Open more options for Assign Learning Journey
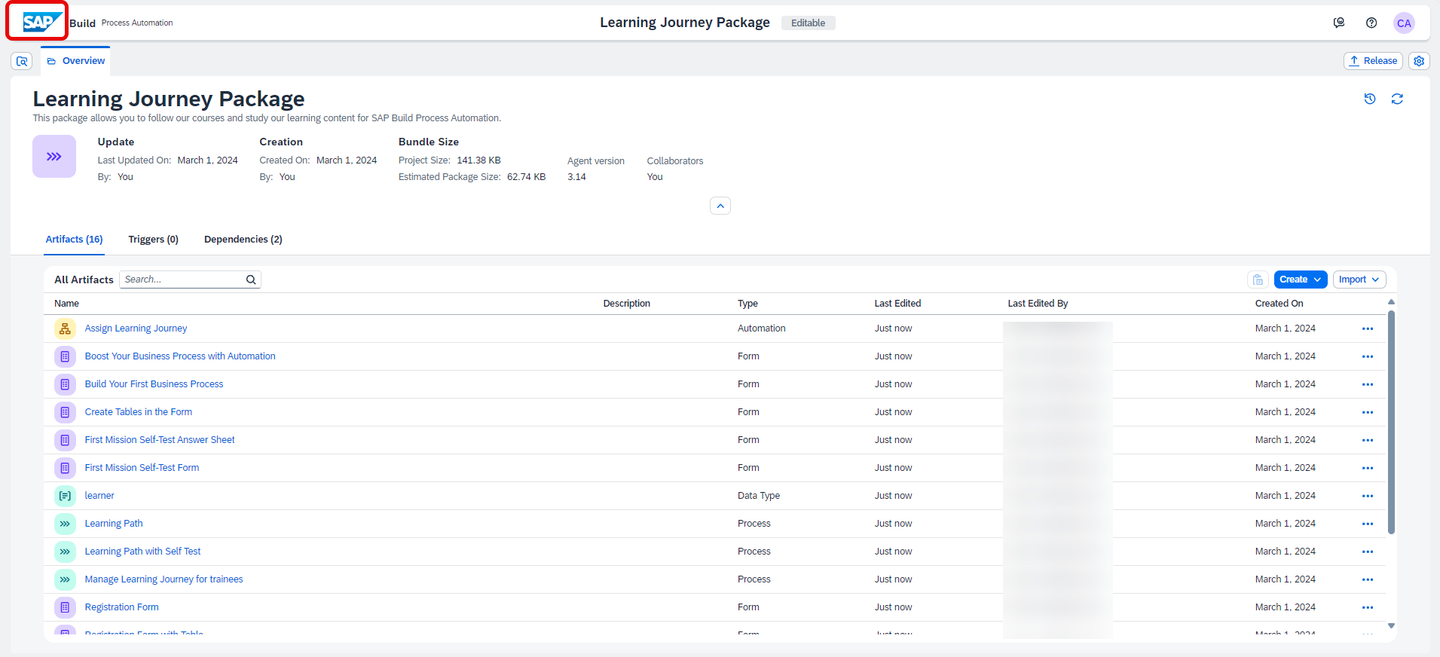The image size is (1440, 657). [1367, 329]
